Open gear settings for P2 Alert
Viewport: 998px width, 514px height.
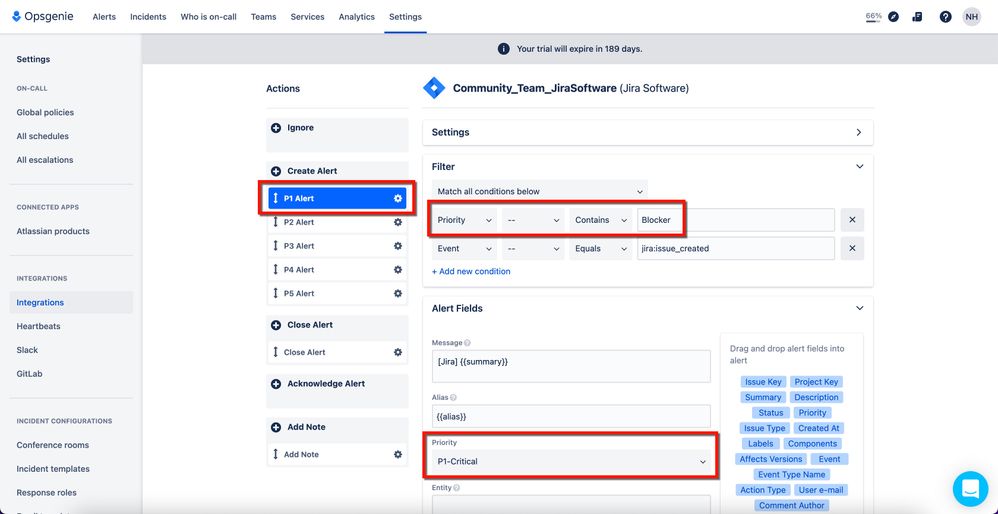pyautogui.click(x=398, y=222)
